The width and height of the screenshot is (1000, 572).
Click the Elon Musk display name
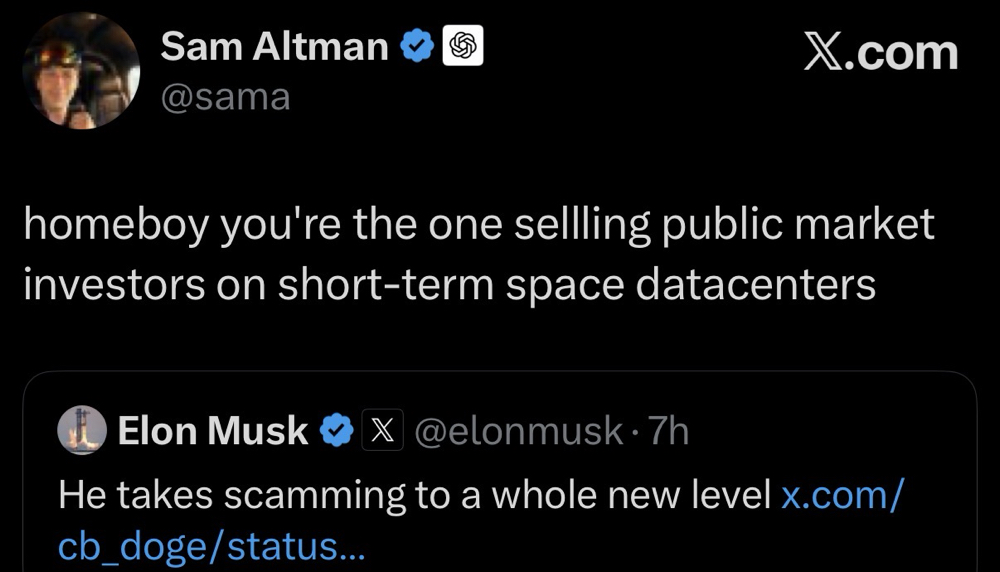point(213,431)
